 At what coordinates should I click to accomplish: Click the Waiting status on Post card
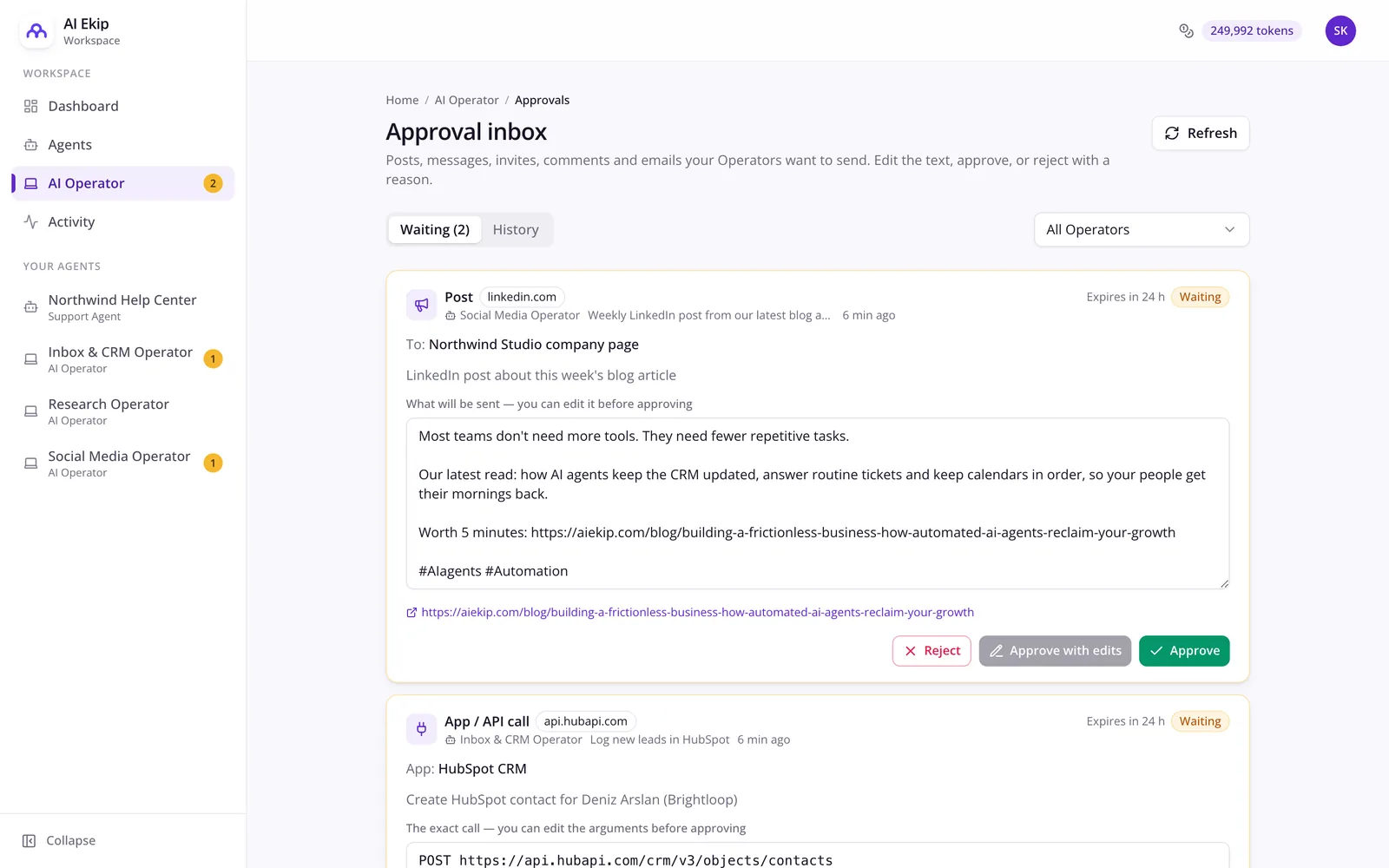[1200, 297]
